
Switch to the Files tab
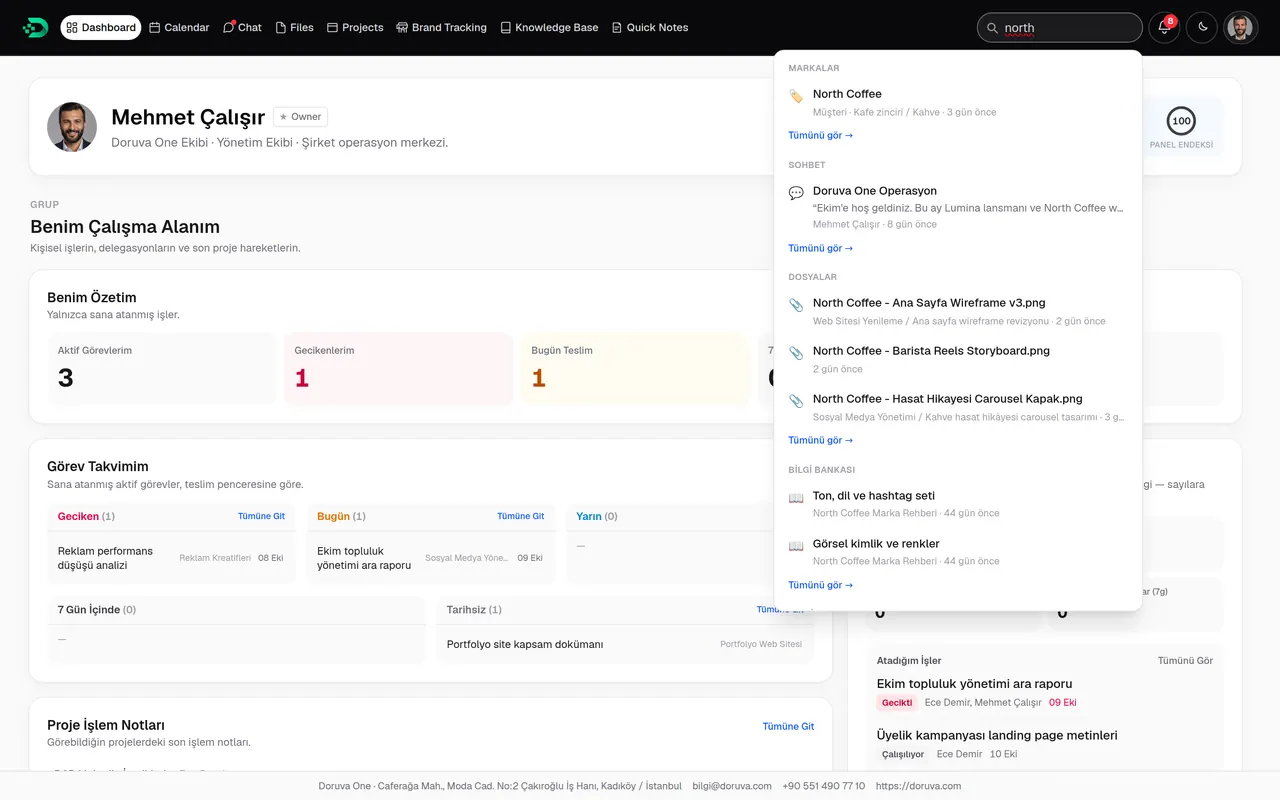[x=295, y=28]
